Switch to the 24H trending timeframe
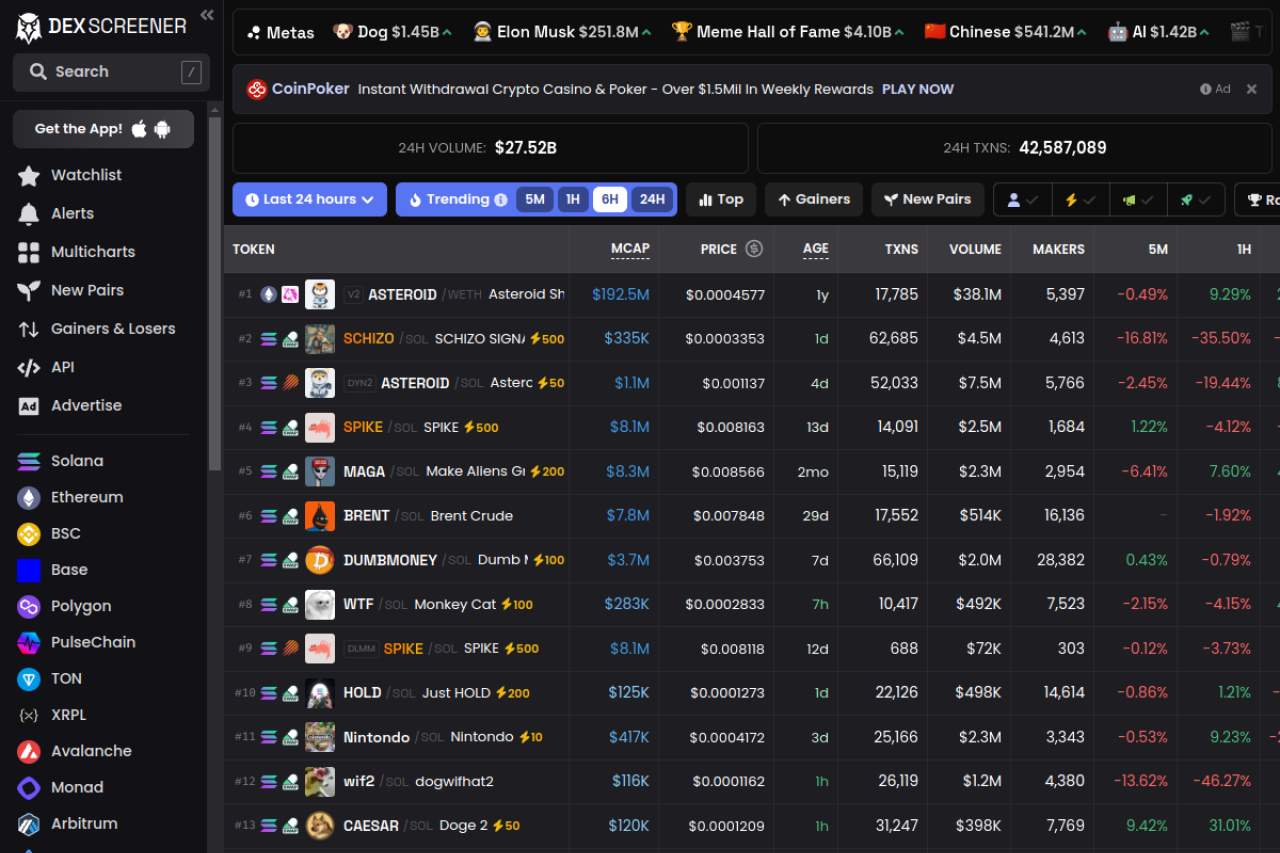This screenshot has height=853, width=1280. (x=652, y=200)
